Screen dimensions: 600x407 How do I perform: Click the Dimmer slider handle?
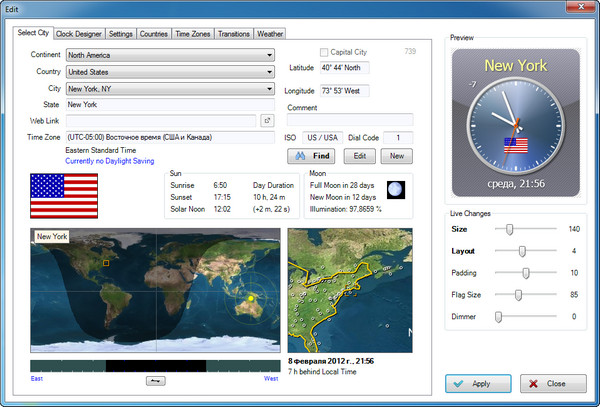pos(498,317)
